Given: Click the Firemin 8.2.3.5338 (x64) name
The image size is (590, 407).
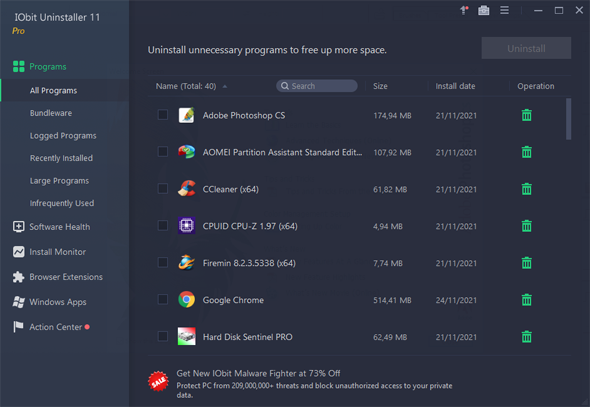Looking at the screenshot, I should point(249,263).
